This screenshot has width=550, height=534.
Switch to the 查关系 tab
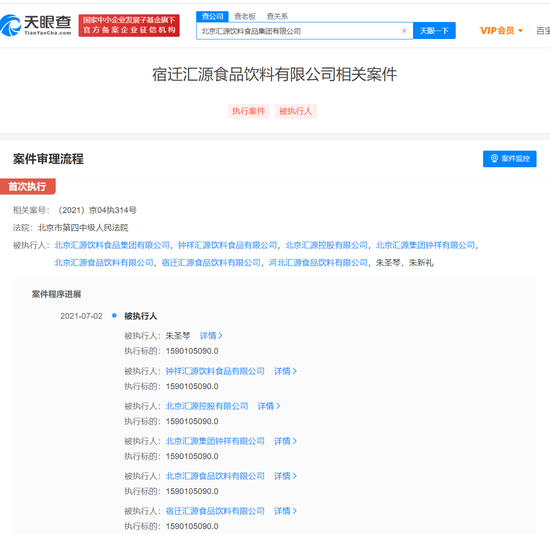click(x=277, y=16)
